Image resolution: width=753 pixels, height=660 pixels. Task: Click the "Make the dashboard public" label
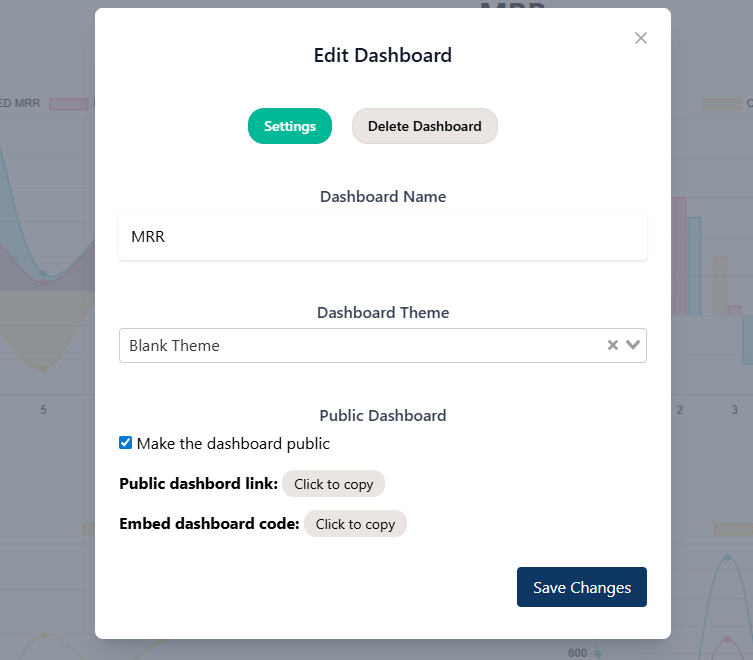233,443
